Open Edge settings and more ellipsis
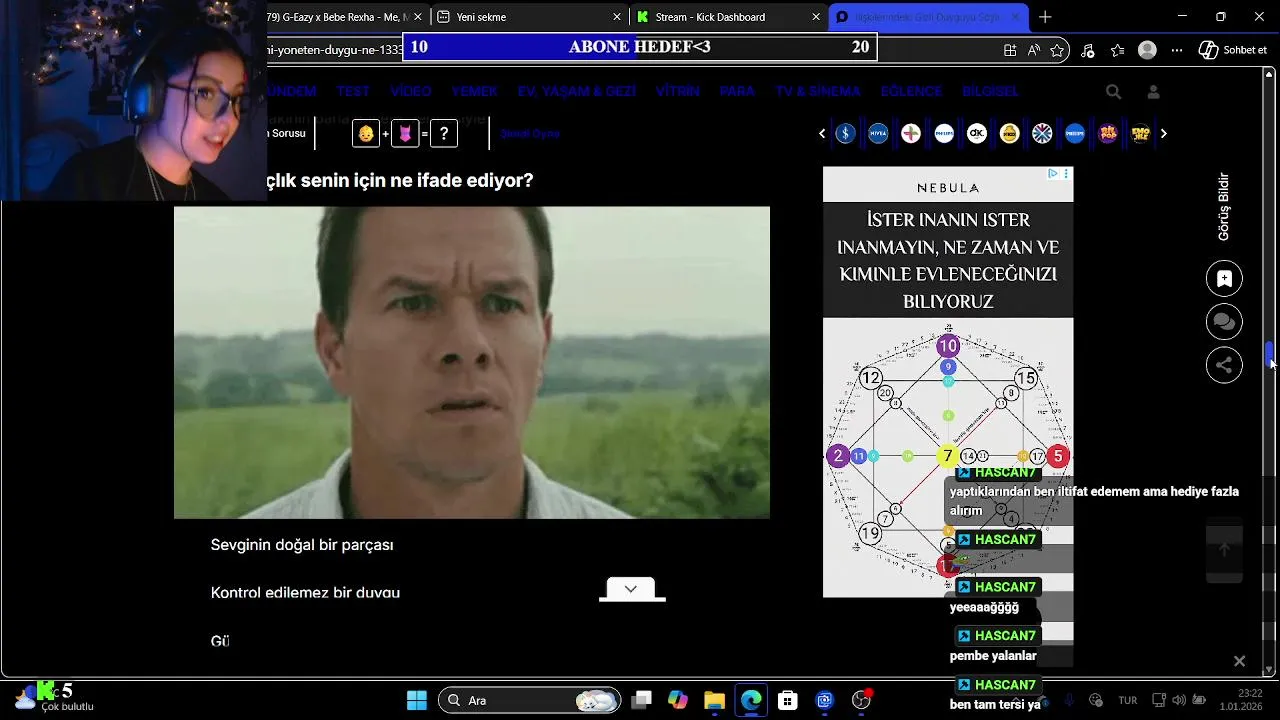Screen dimensions: 1280x720 coord(1177,50)
